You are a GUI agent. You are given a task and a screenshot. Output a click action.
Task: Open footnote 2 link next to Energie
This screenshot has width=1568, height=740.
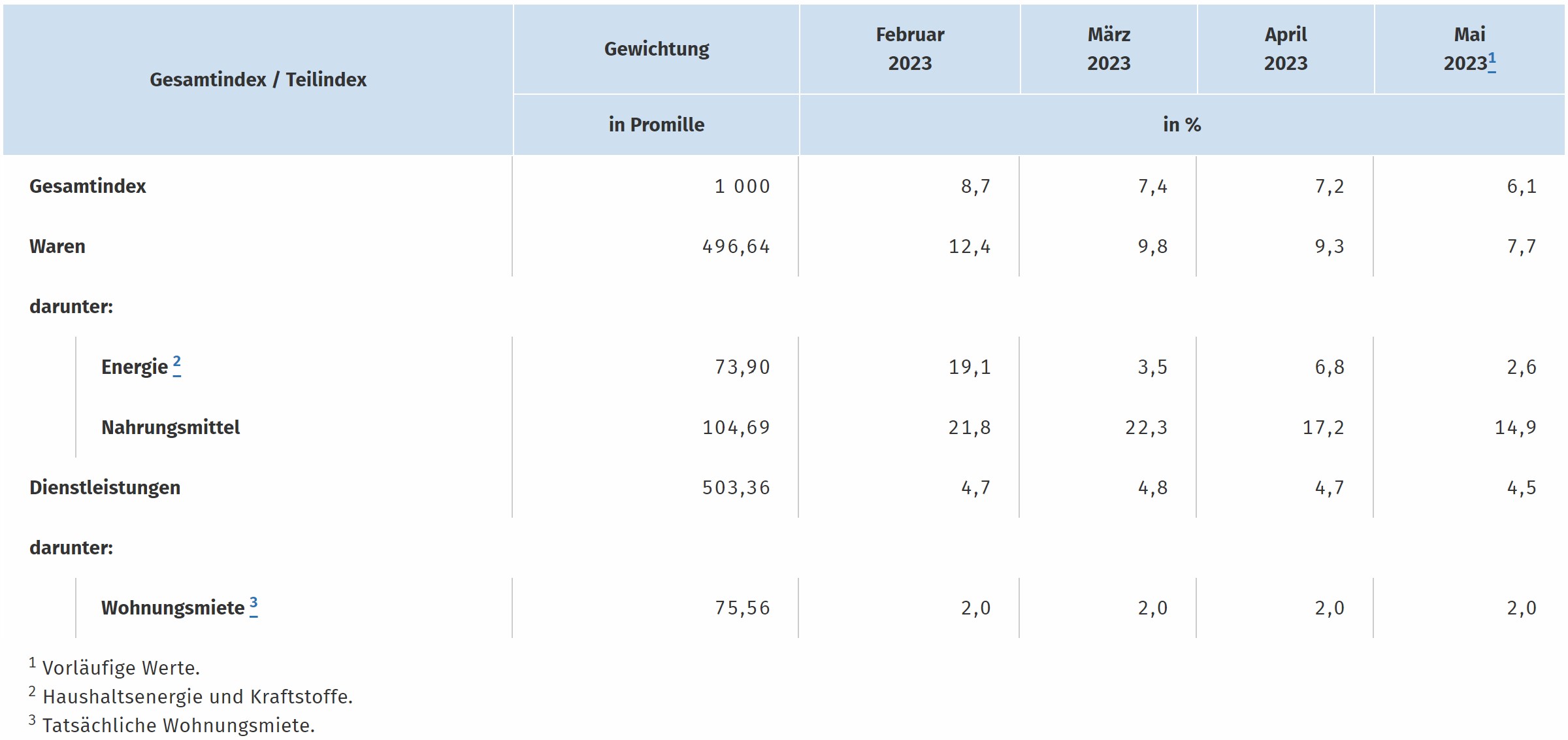(x=177, y=365)
